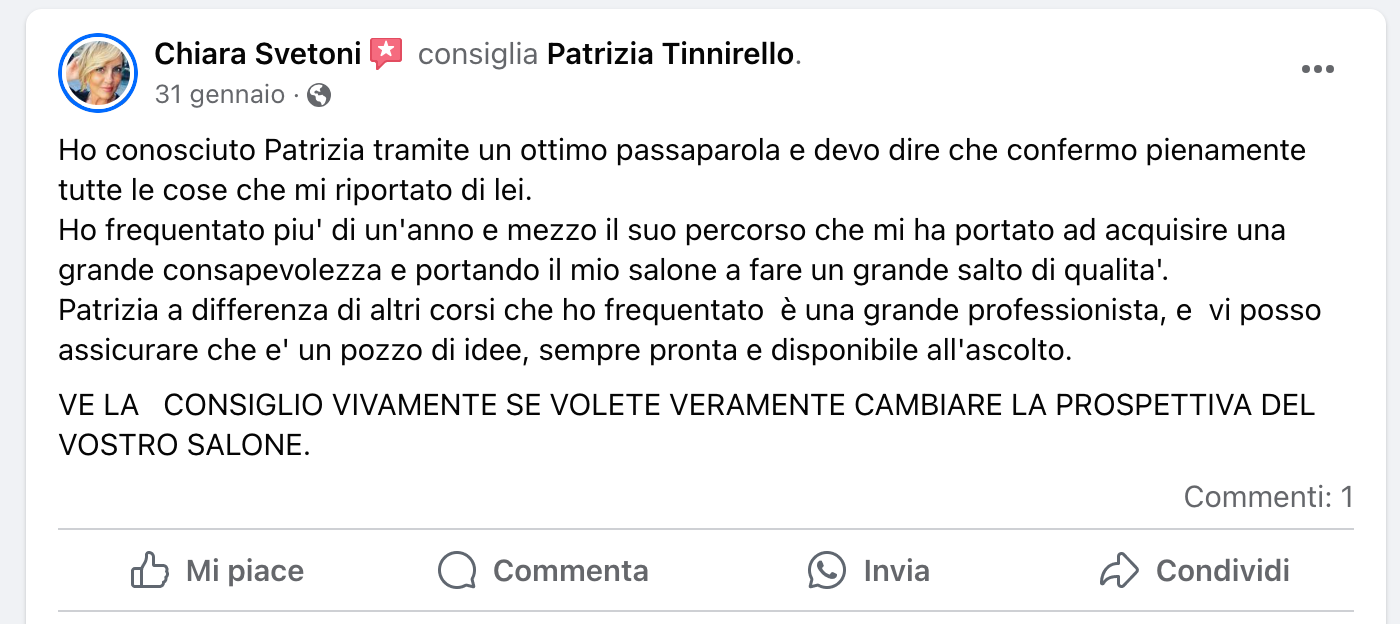Click the word consiglia in the header
Image resolution: width=1400 pixels, height=624 pixels.
tap(478, 54)
